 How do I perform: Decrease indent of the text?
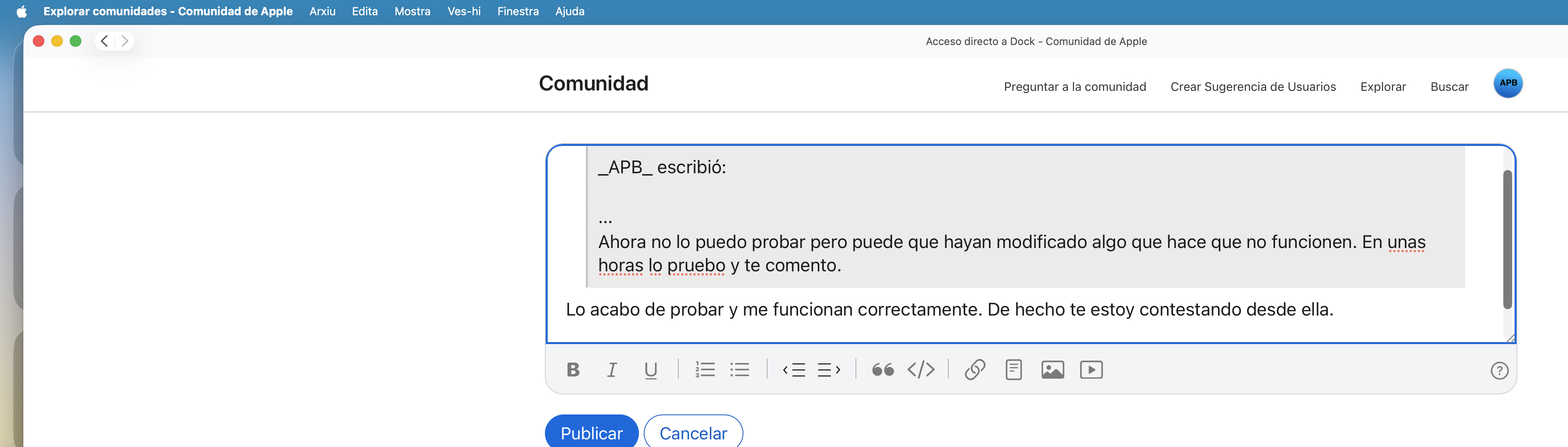pos(794,370)
